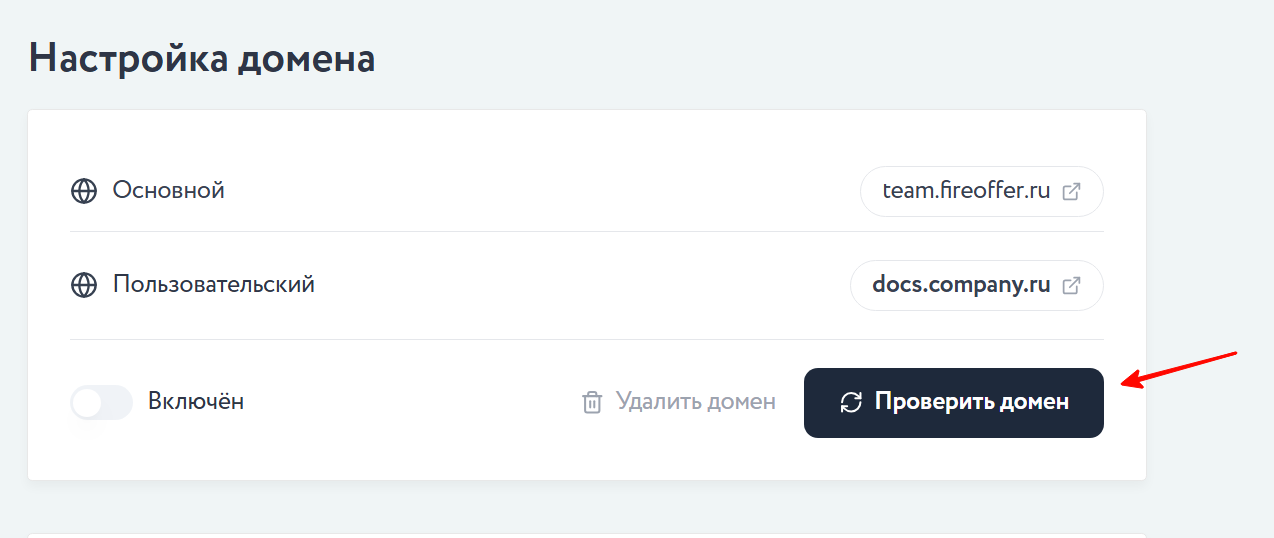Image resolution: width=1274 pixels, height=538 pixels.
Task: Toggle the Включён switch
Action: pyautogui.click(x=101, y=402)
